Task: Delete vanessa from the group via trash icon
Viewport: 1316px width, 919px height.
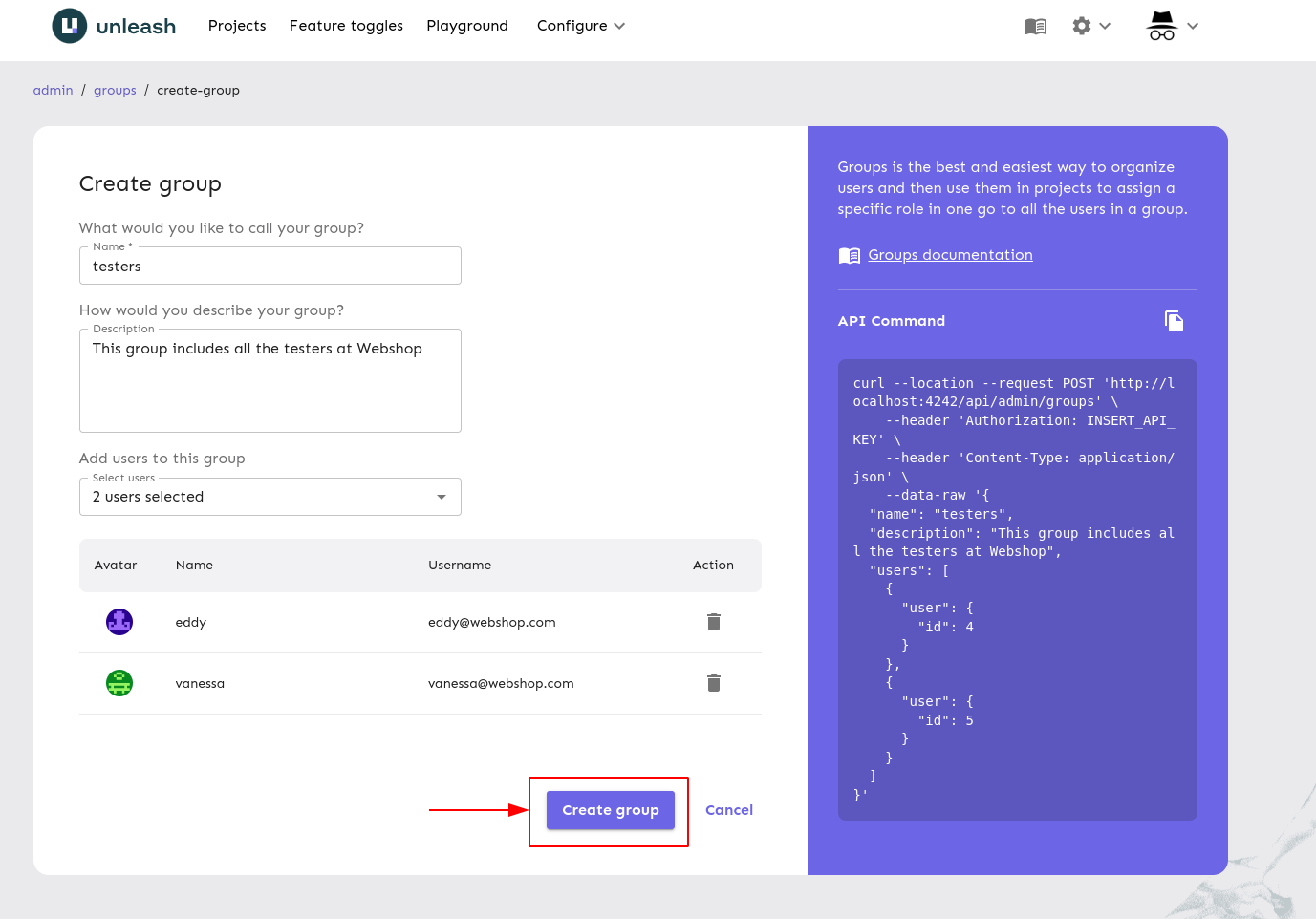Action: click(713, 683)
